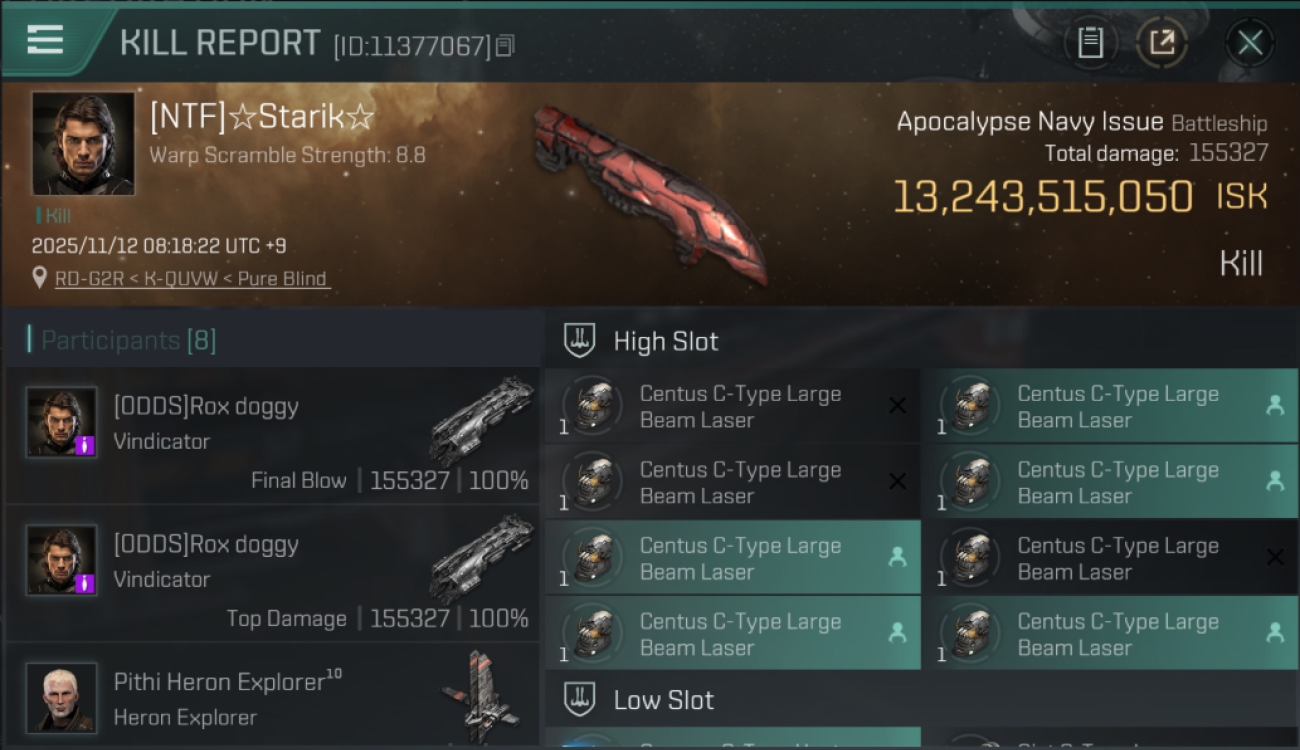Click the High Slot section icon
1300x750 pixels.
point(579,340)
